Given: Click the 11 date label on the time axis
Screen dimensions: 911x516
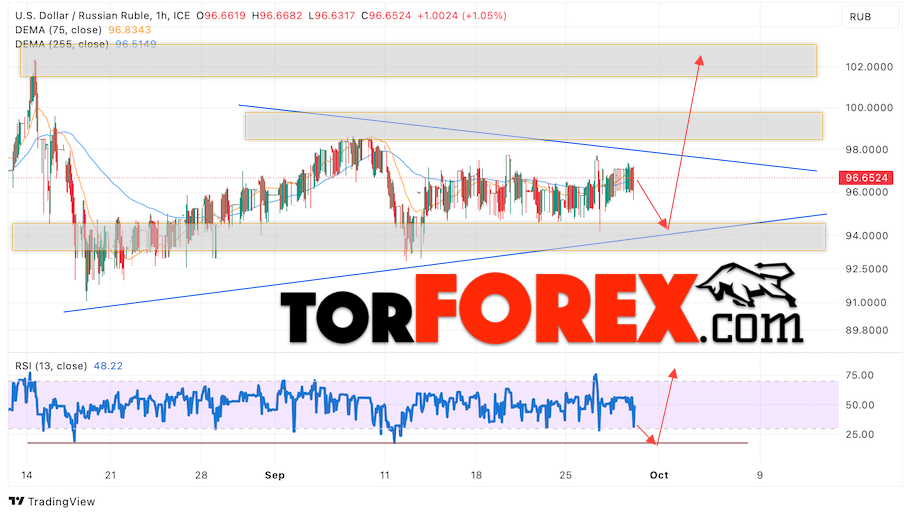Looking at the screenshot, I should (x=384, y=475).
